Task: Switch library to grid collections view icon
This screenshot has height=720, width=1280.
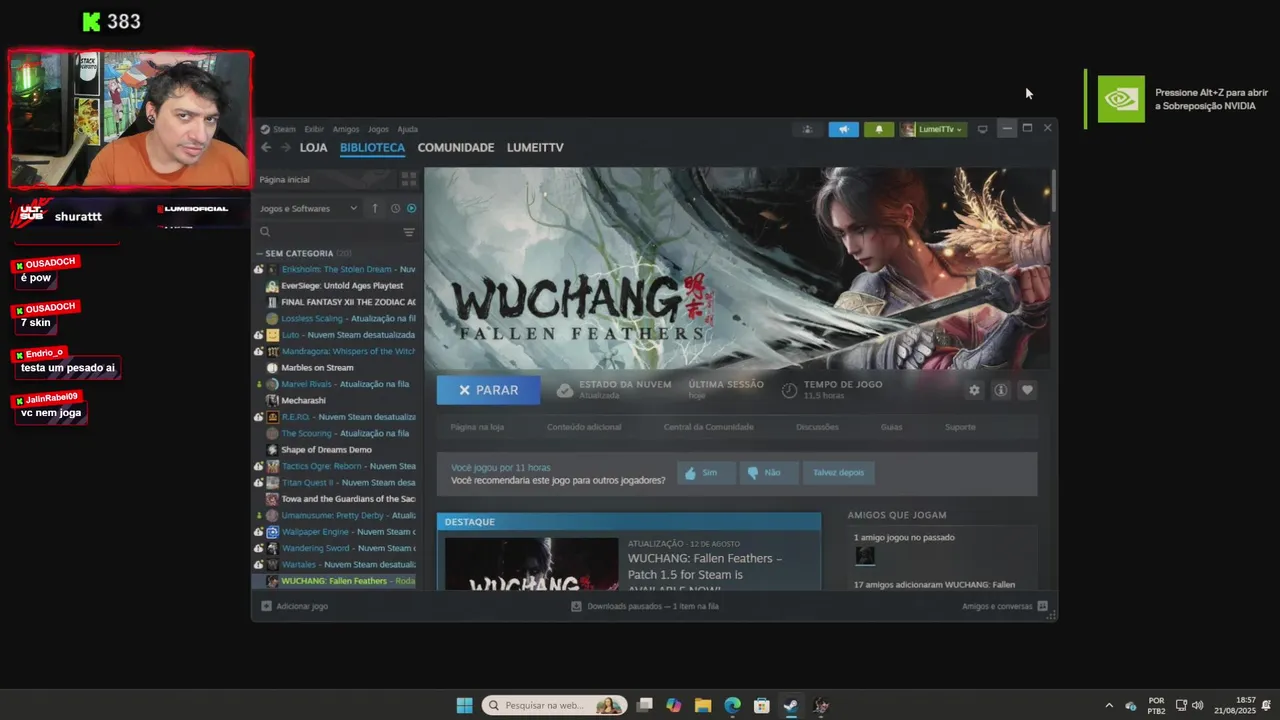Action: [408, 179]
